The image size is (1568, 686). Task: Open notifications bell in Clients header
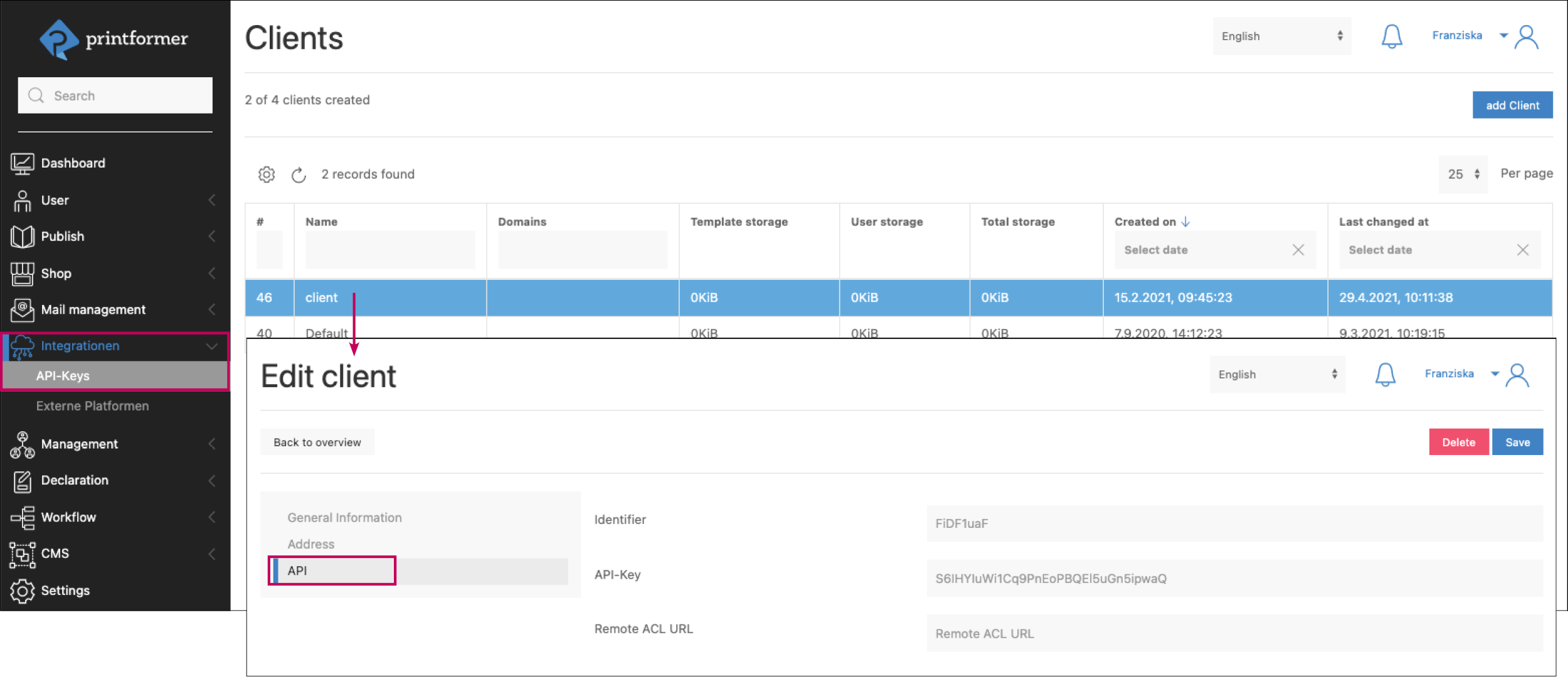click(1391, 36)
